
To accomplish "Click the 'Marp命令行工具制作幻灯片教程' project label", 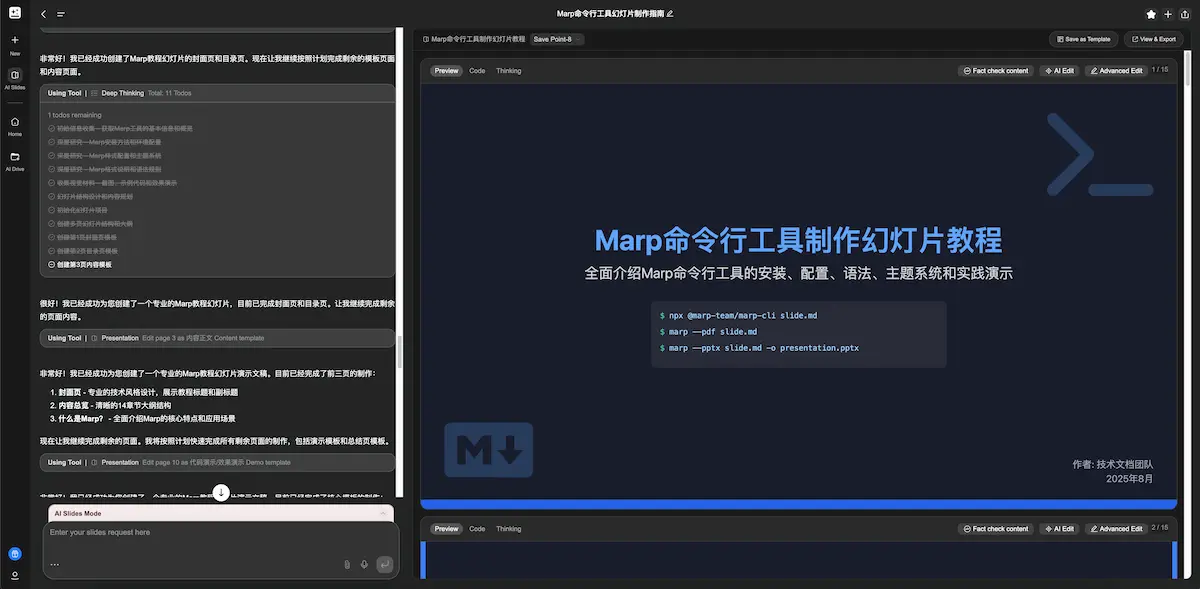I will point(478,39).
